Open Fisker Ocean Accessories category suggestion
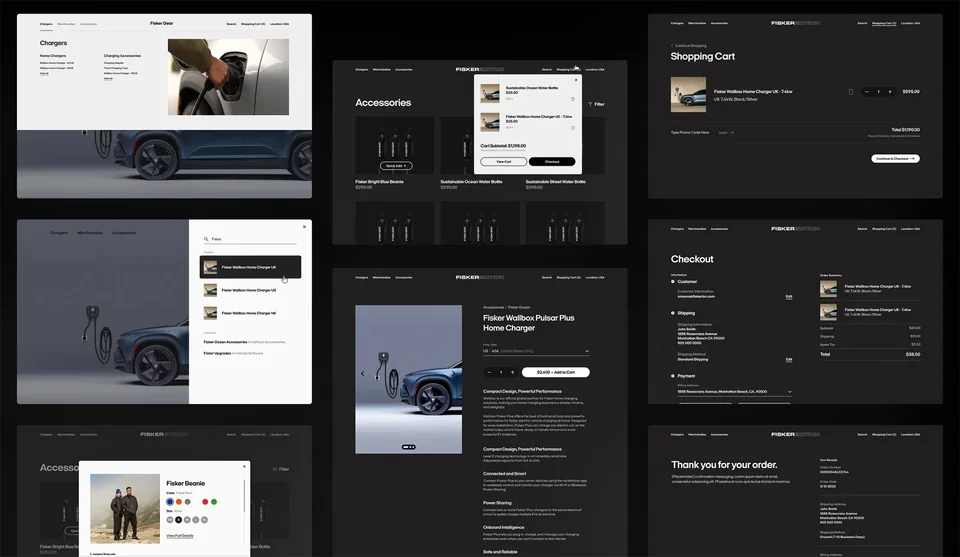960x557 pixels. 244,342
